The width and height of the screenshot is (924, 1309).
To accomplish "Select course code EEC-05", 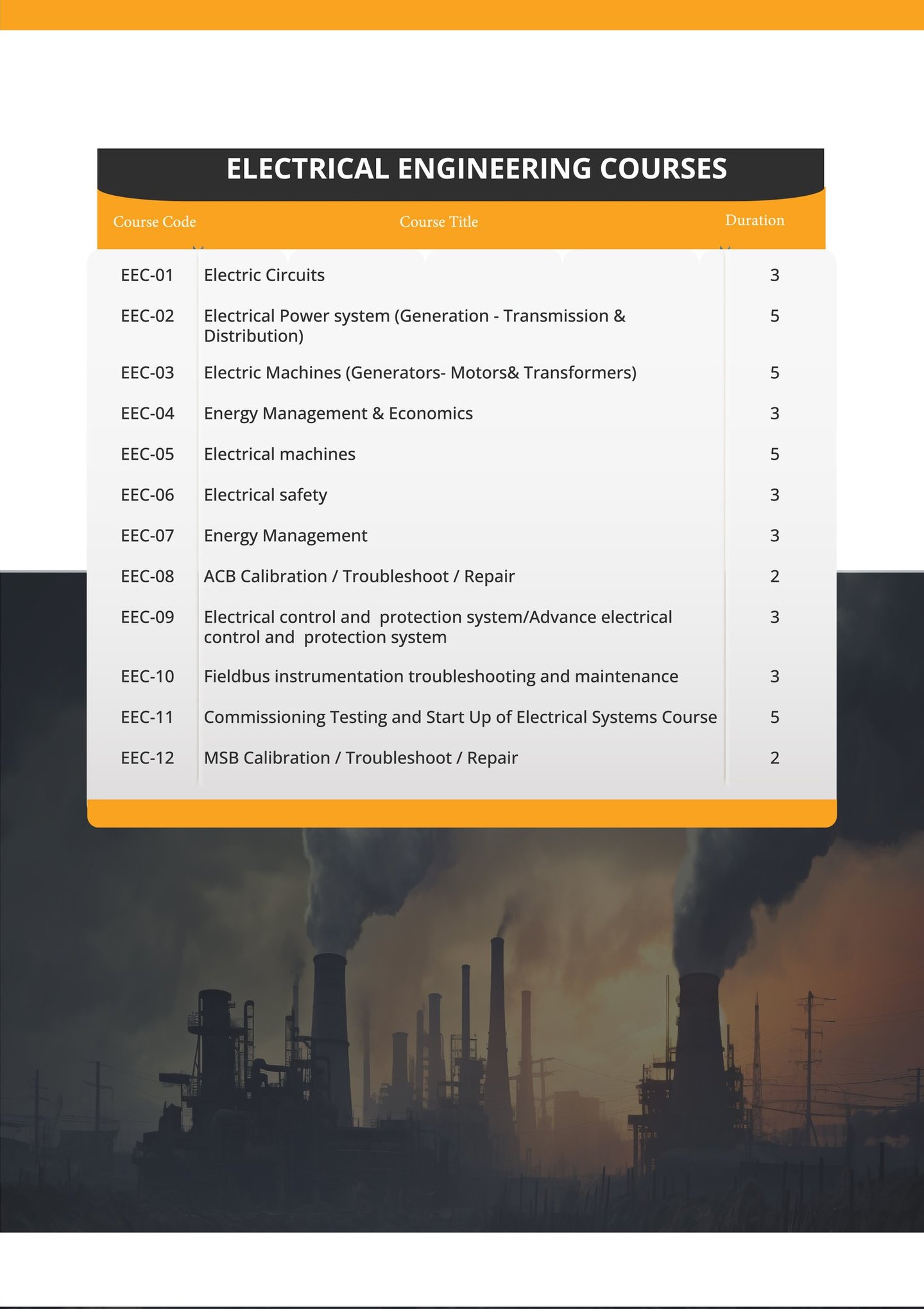I will [x=148, y=455].
